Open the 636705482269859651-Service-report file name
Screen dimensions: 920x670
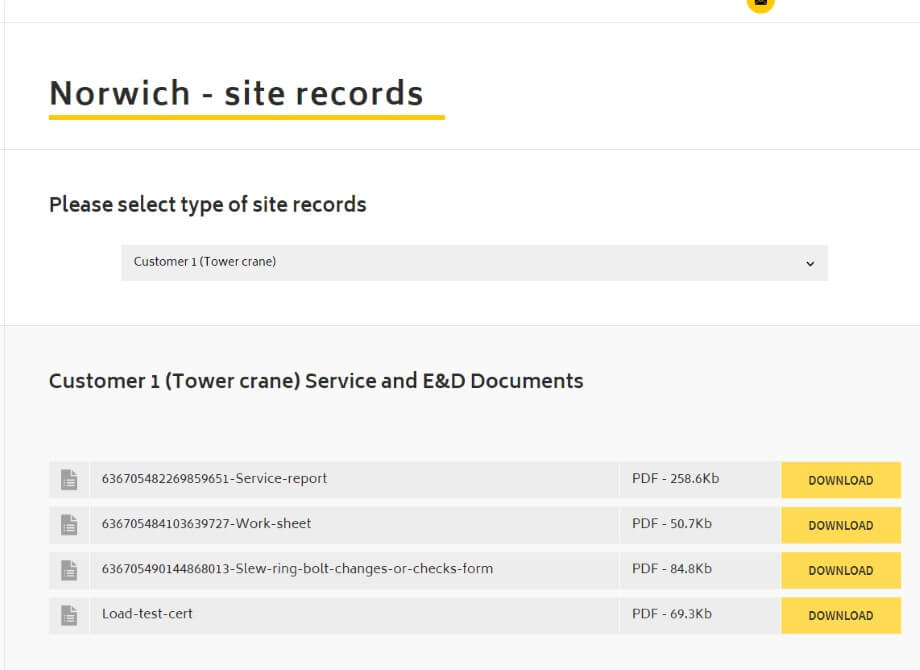click(214, 479)
